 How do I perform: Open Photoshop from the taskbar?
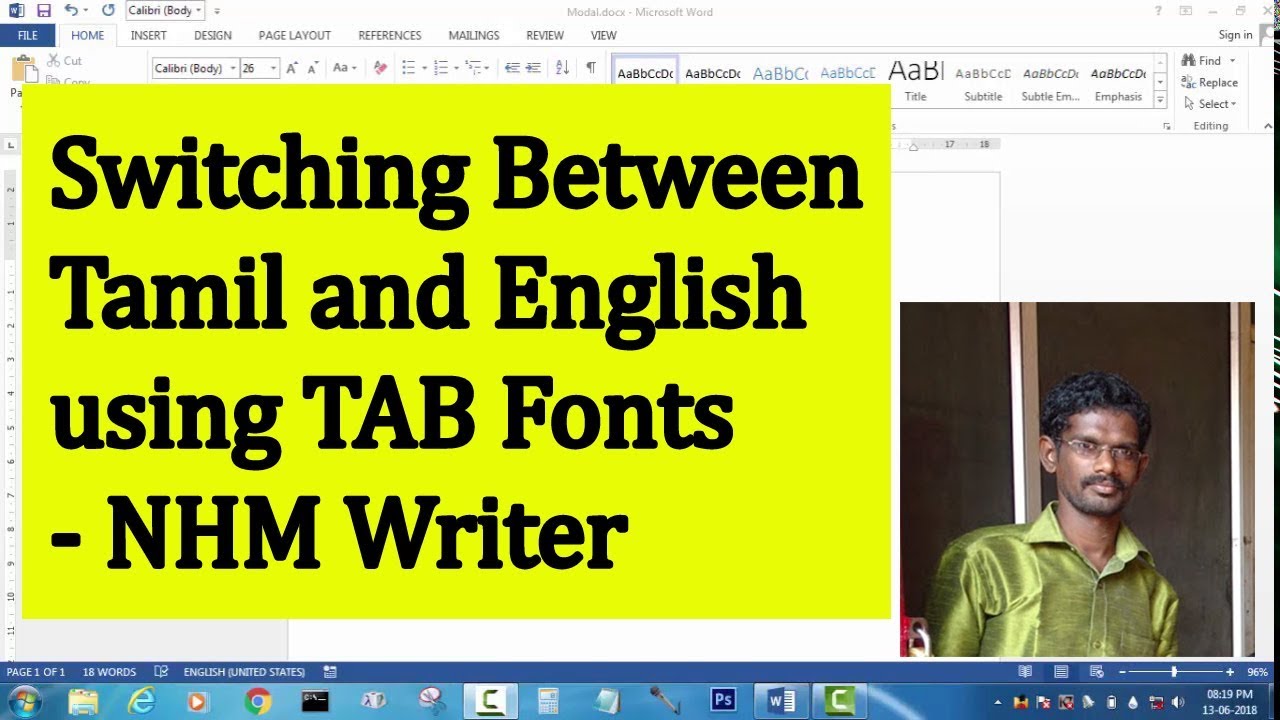(x=722, y=701)
